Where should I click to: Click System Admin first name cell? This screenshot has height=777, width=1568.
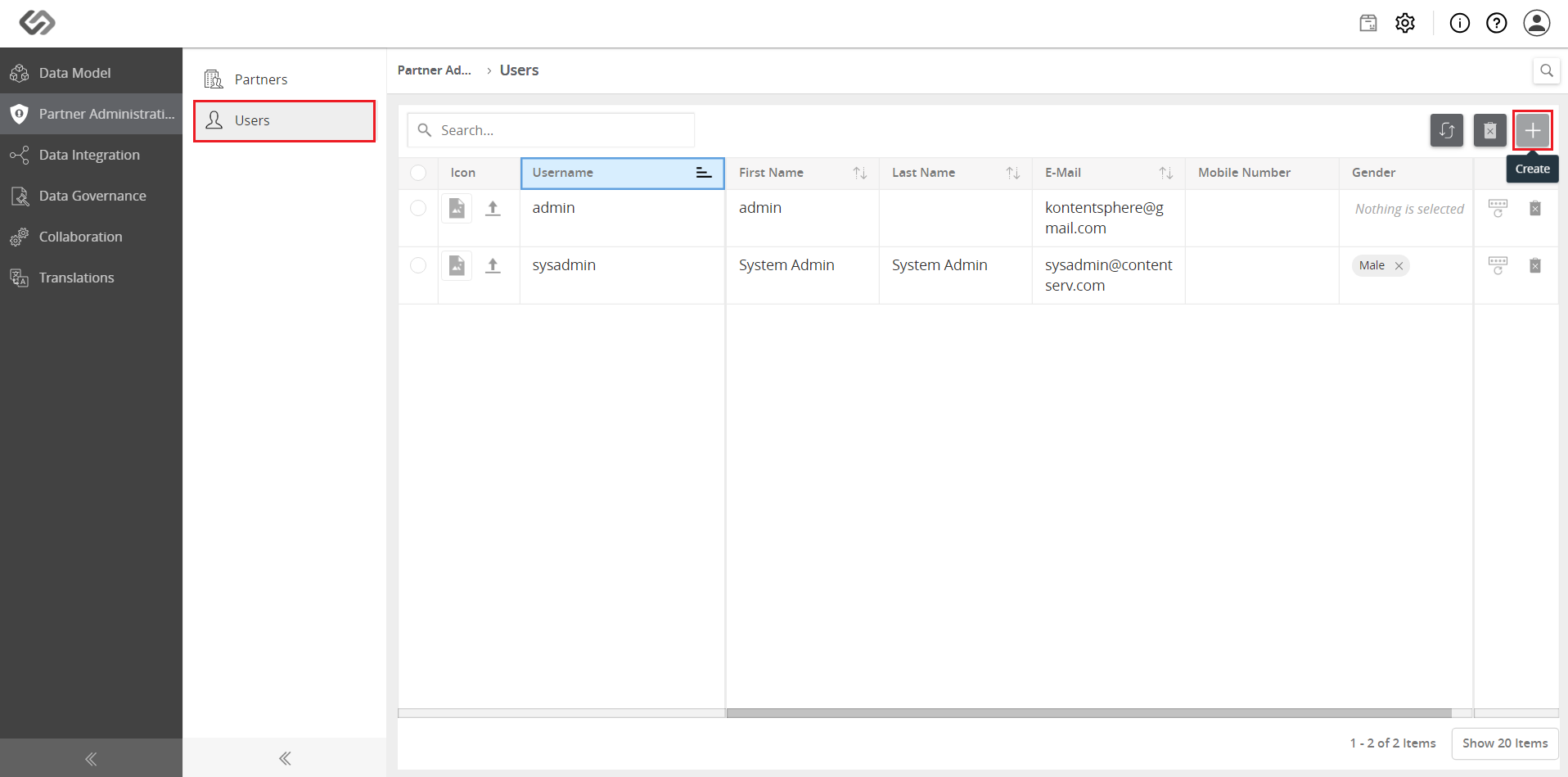(802, 276)
